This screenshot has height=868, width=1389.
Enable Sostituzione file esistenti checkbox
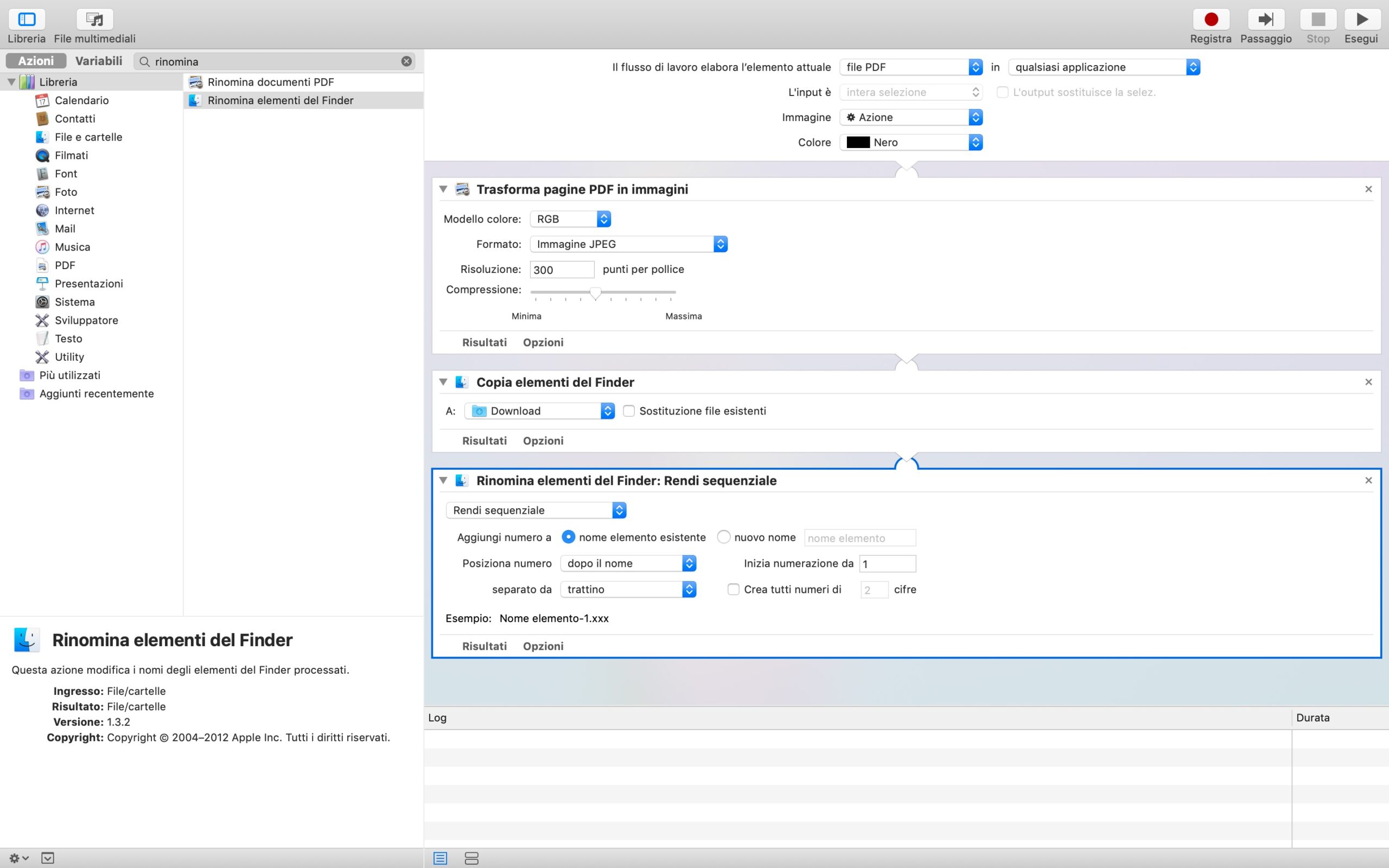(x=629, y=411)
